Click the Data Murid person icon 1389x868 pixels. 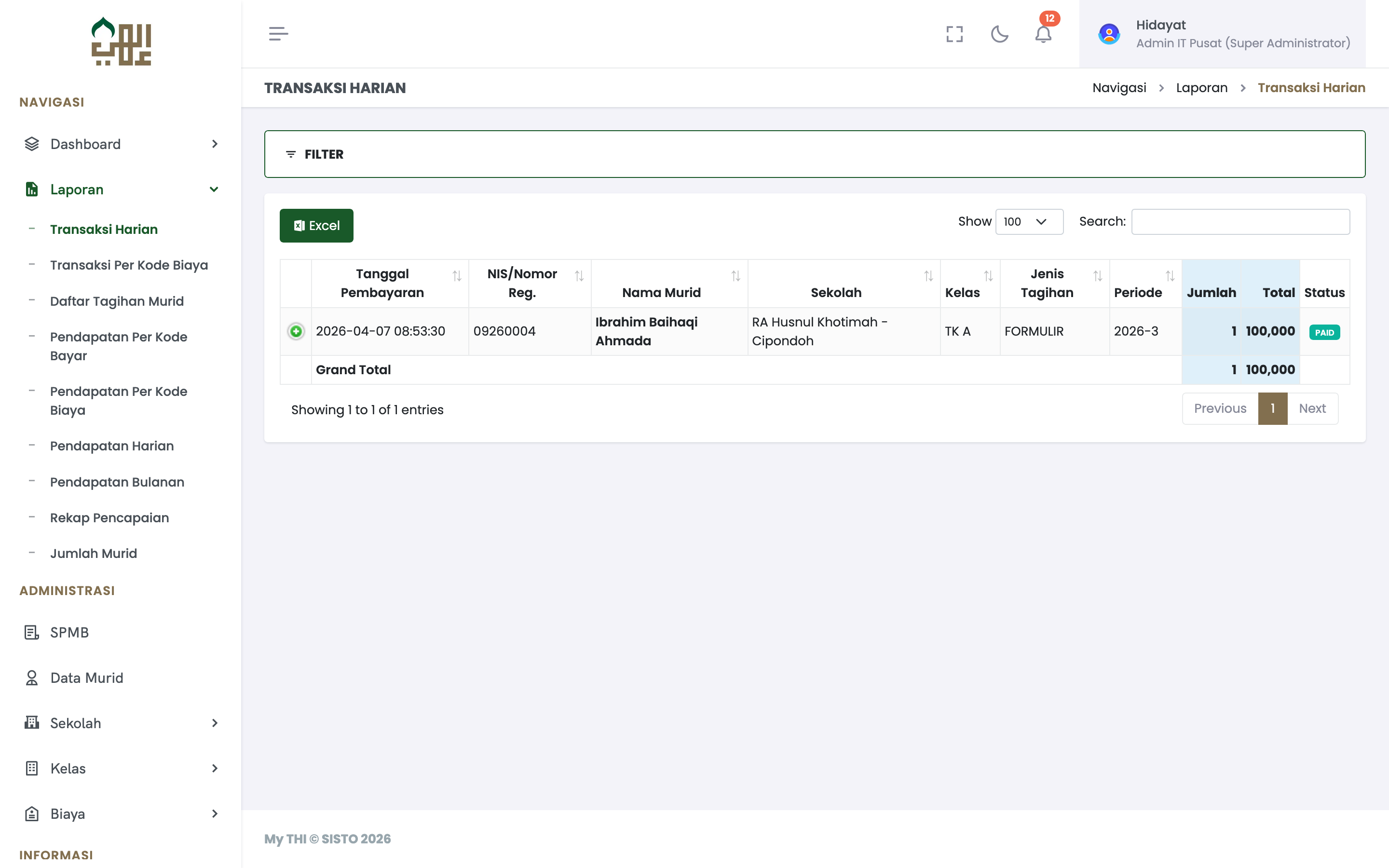coord(31,678)
